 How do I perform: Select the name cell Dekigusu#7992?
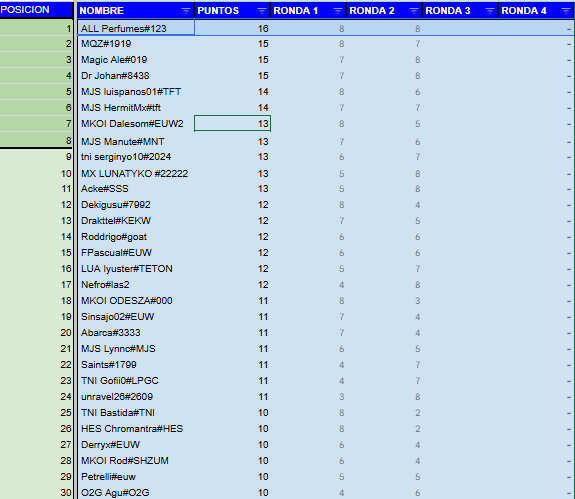tap(136, 205)
